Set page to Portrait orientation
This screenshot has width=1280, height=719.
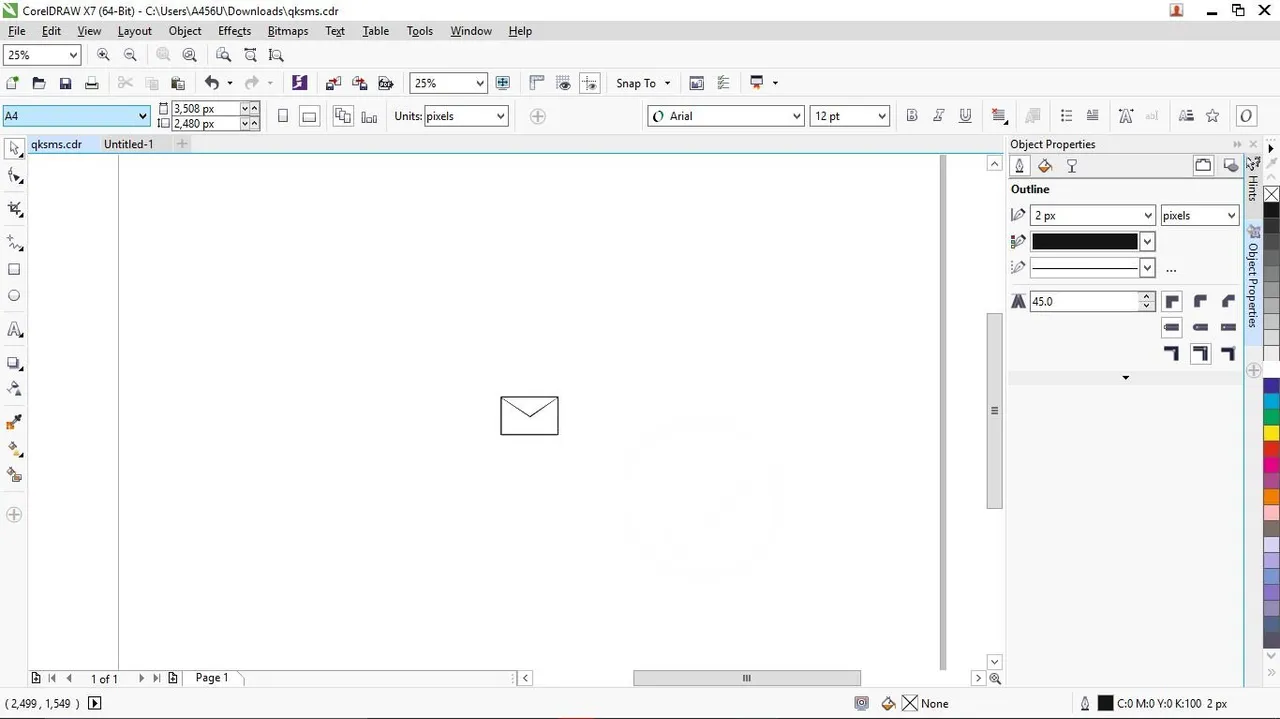[x=283, y=116]
